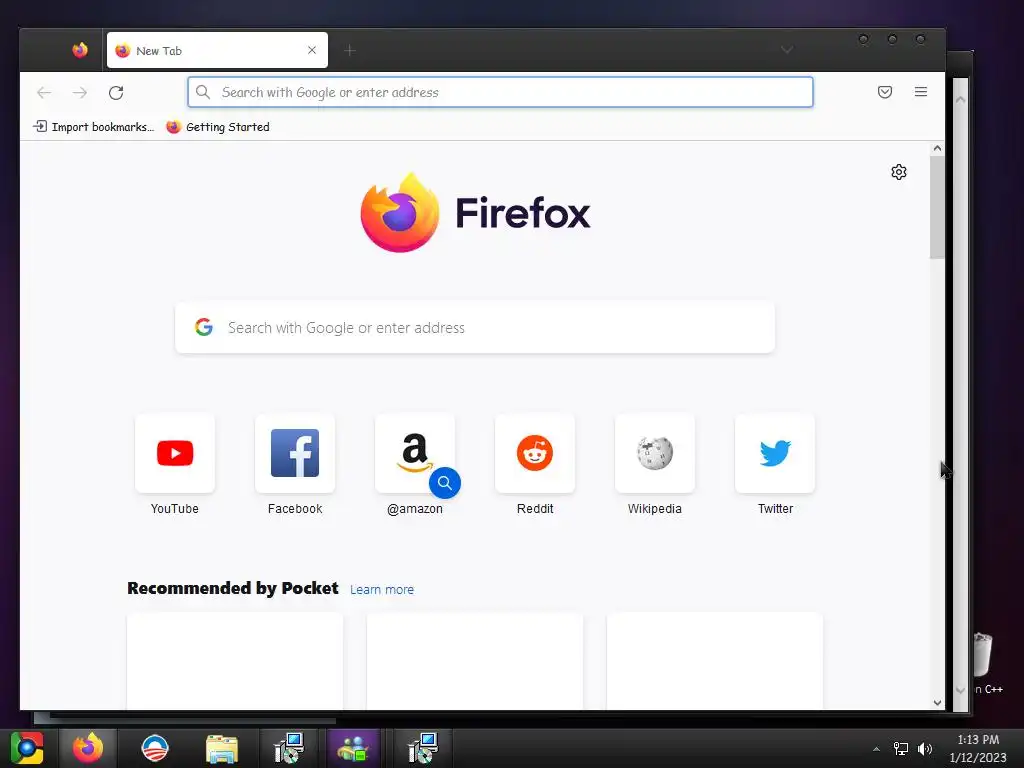Click the magnifier icon in address bar

pyautogui.click(x=203, y=92)
